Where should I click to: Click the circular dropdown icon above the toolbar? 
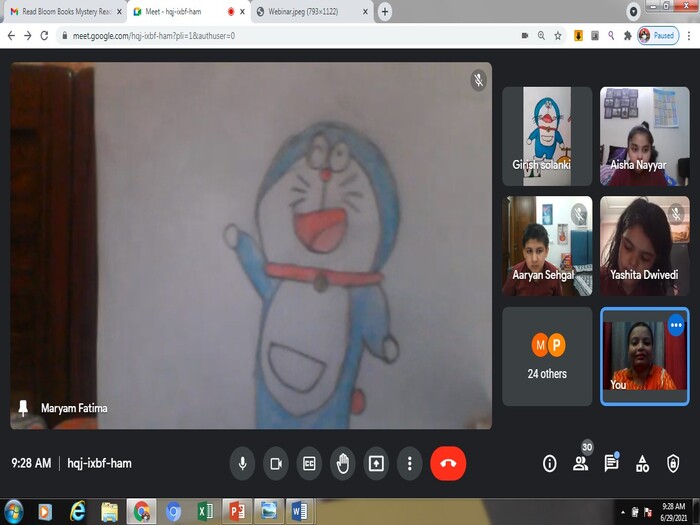[x=633, y=12]
